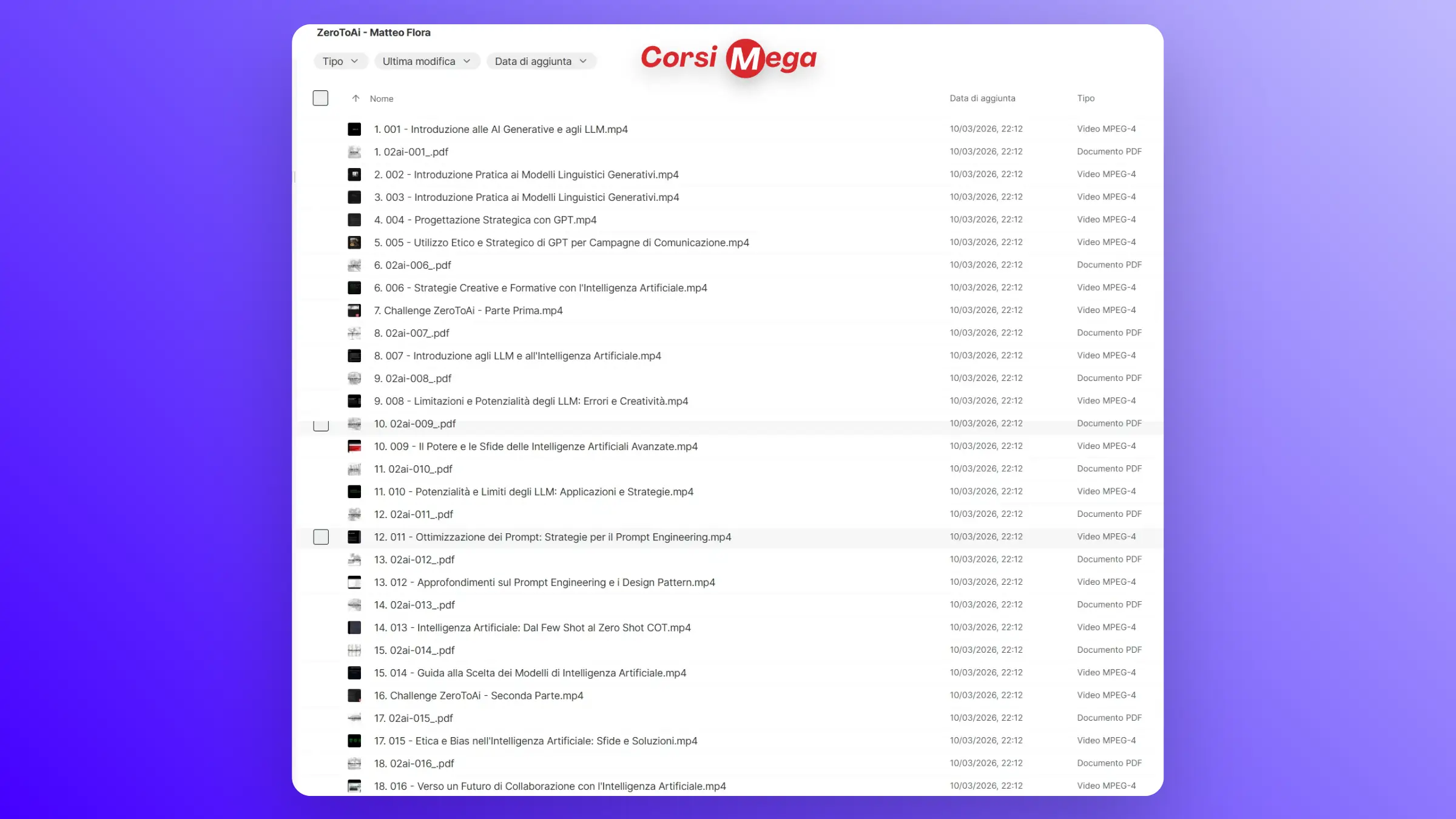The image size is (1456, 819).
Task: Click the PDF thumbnail for '18. 02ai-016_.pdf'
Action: coord(354,764)
